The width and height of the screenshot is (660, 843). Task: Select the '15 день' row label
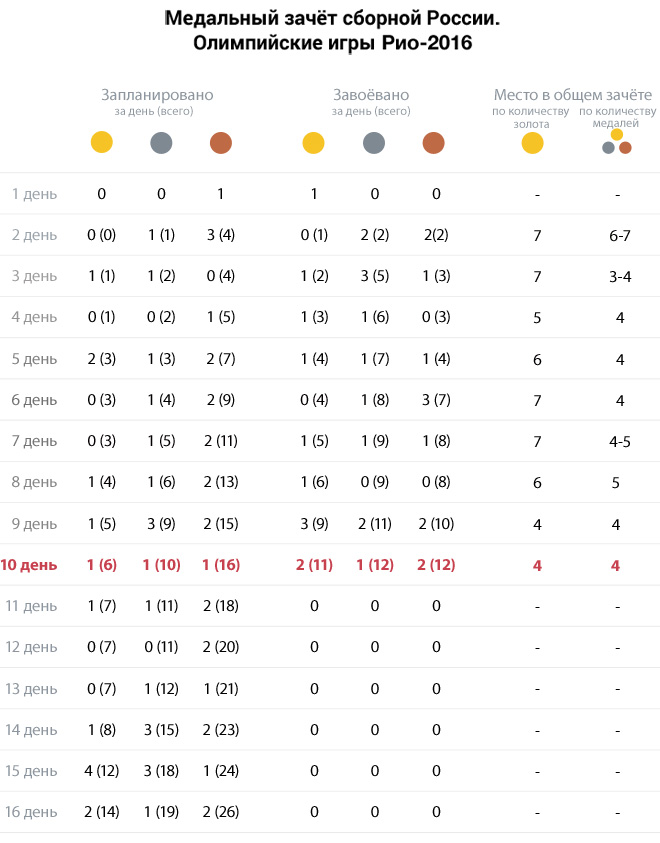click(31, 771)
